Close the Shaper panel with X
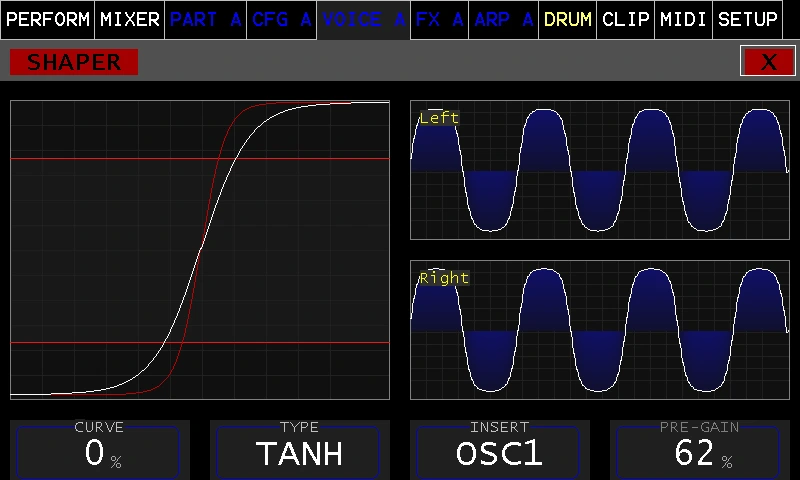This screenshot has width=800, height=480. [x=768, y=62]
